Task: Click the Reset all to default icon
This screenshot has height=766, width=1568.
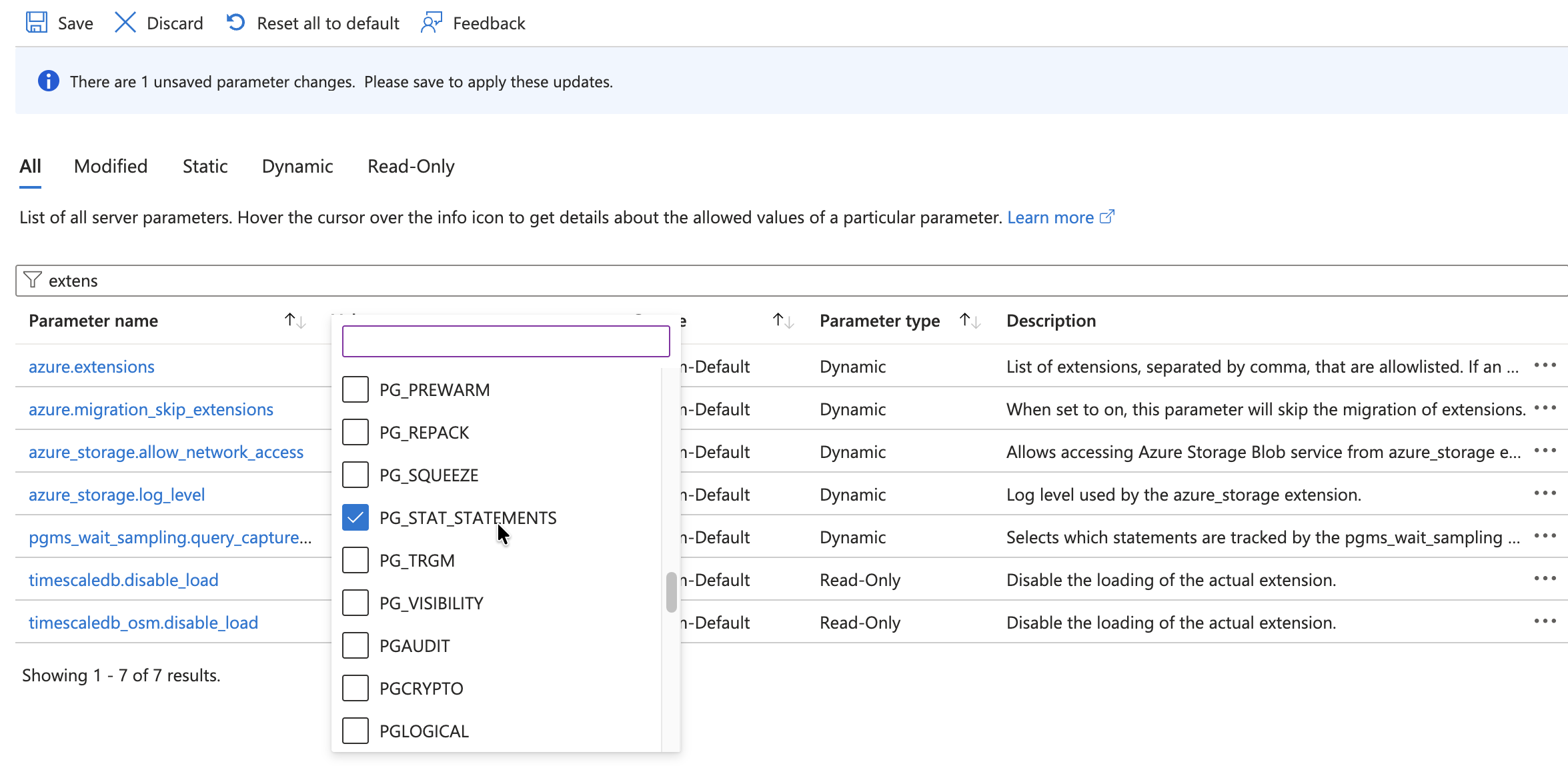Action: tap(234, 22)
